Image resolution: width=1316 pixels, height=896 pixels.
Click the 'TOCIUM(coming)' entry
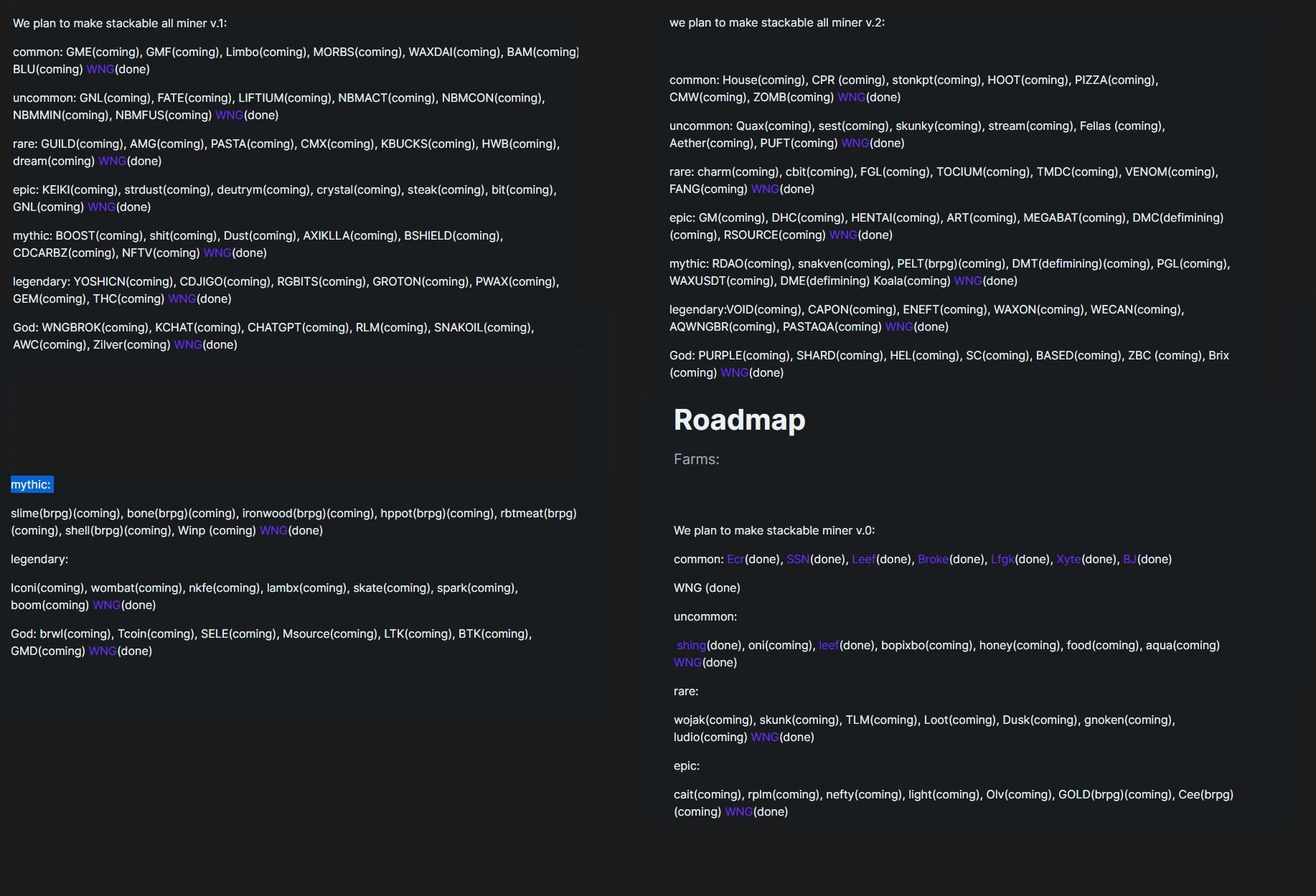pyautogui.click(x=984, y=172)
